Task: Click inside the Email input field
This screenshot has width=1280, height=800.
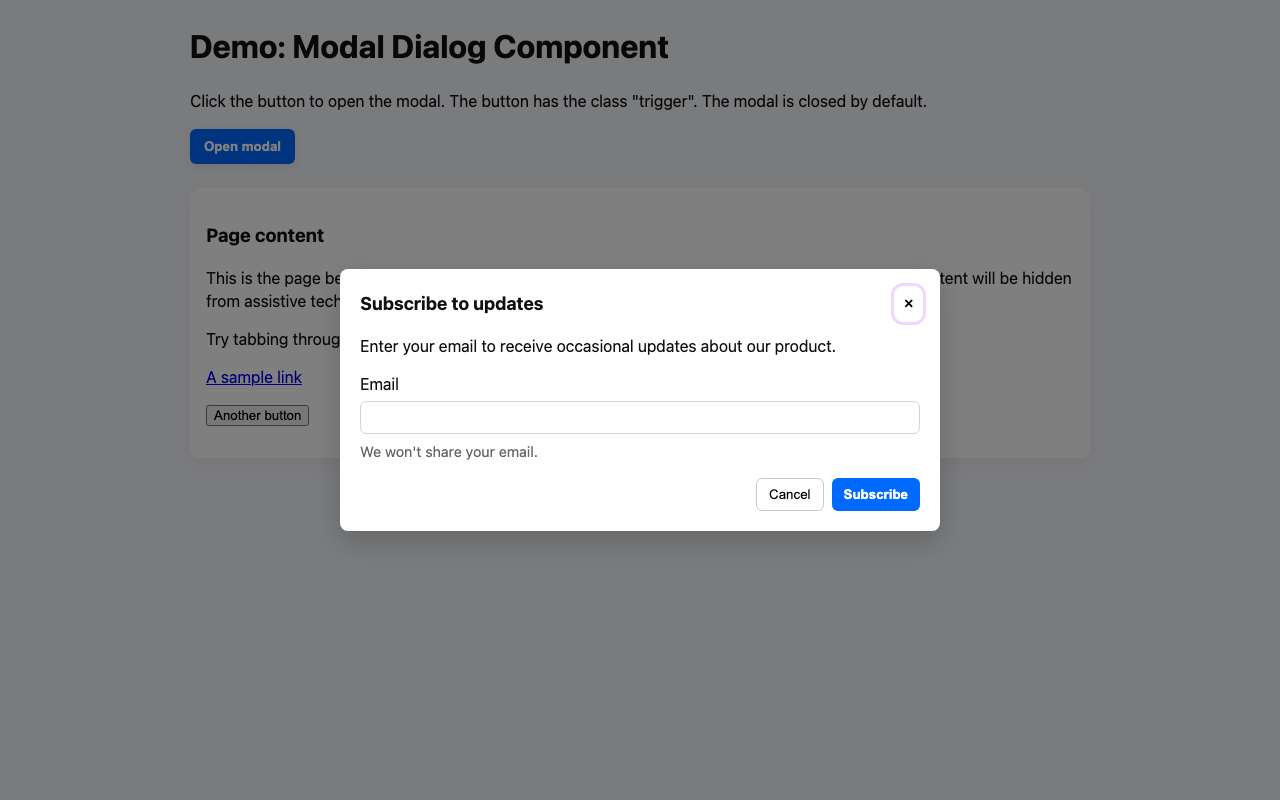Action: (x=640, y=417)
